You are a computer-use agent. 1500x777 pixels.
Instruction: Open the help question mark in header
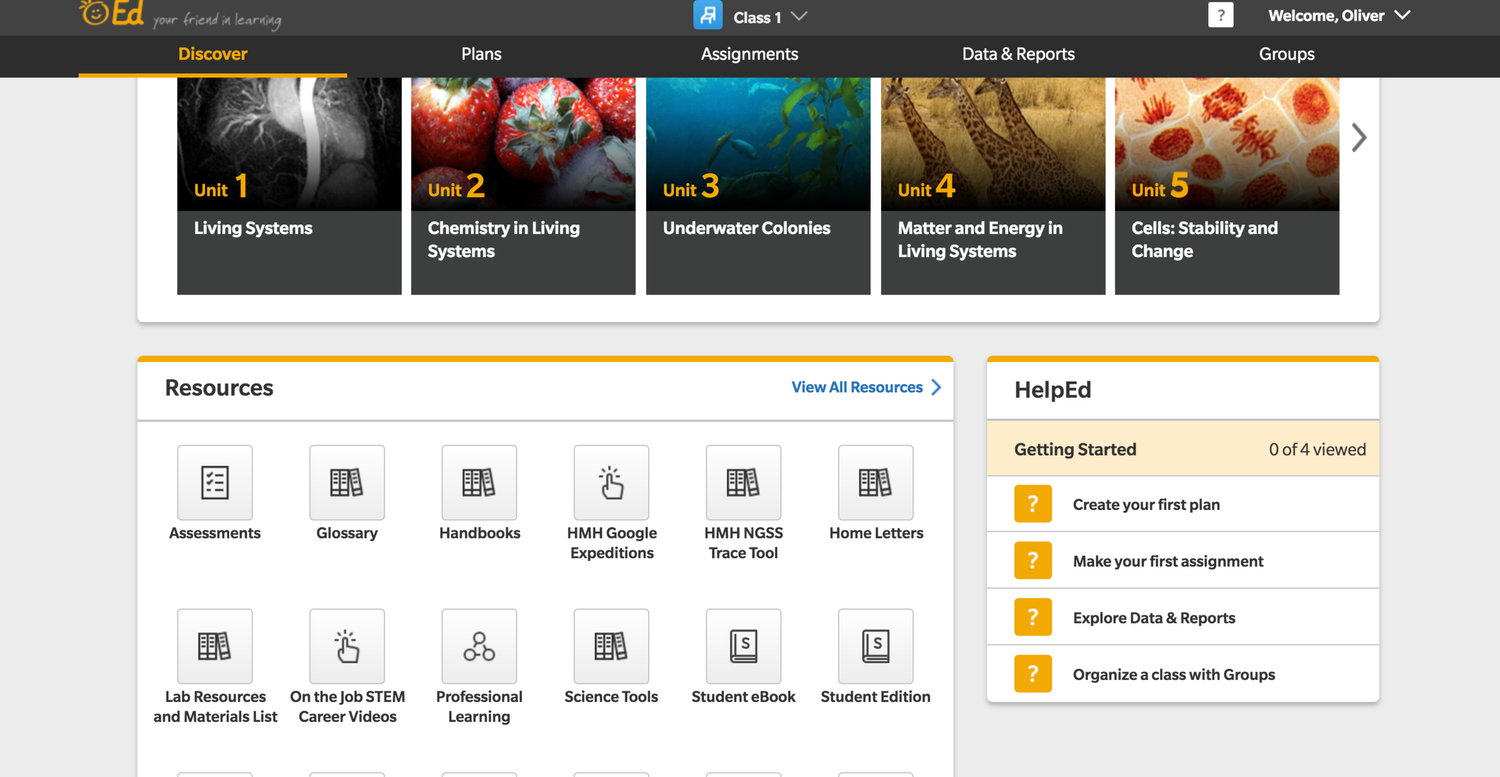tap(1220, 16)
